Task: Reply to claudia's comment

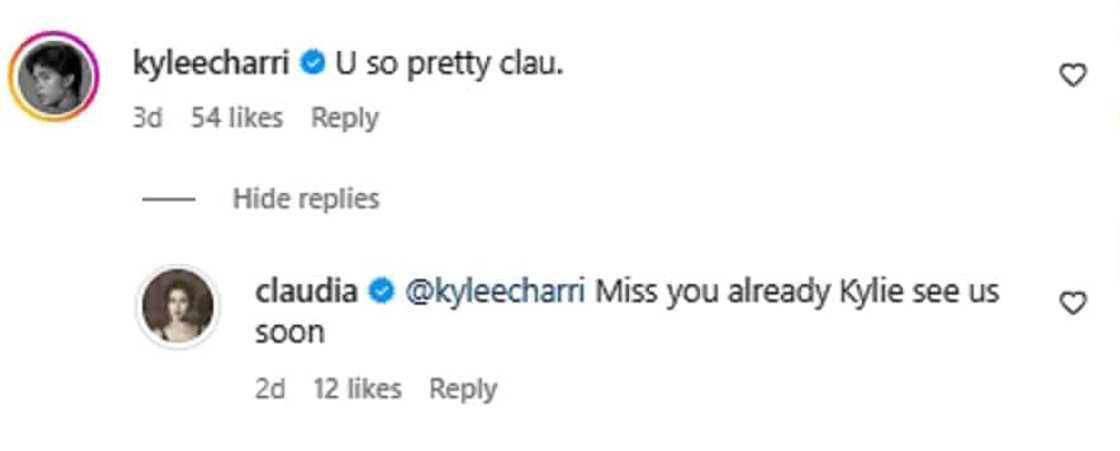Action: click(463, 388)
